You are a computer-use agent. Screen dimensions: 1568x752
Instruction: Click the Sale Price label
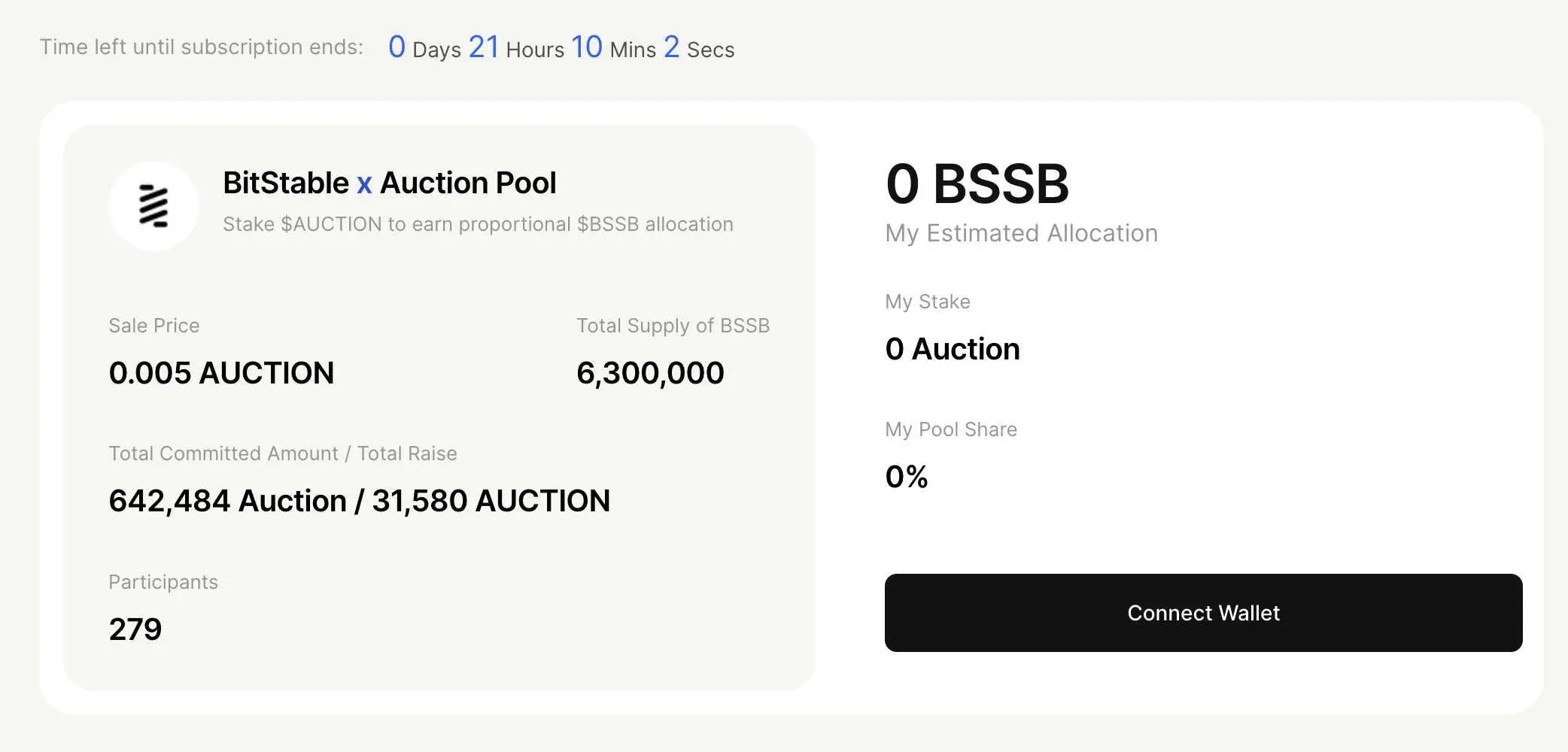(x=153, y=325)
